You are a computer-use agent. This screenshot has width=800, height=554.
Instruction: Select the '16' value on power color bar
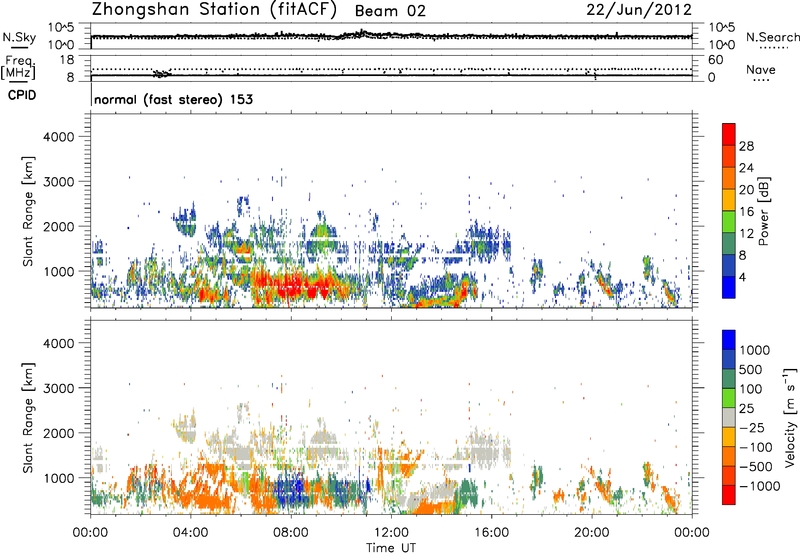pyautogui.click(x=746, y=212)
